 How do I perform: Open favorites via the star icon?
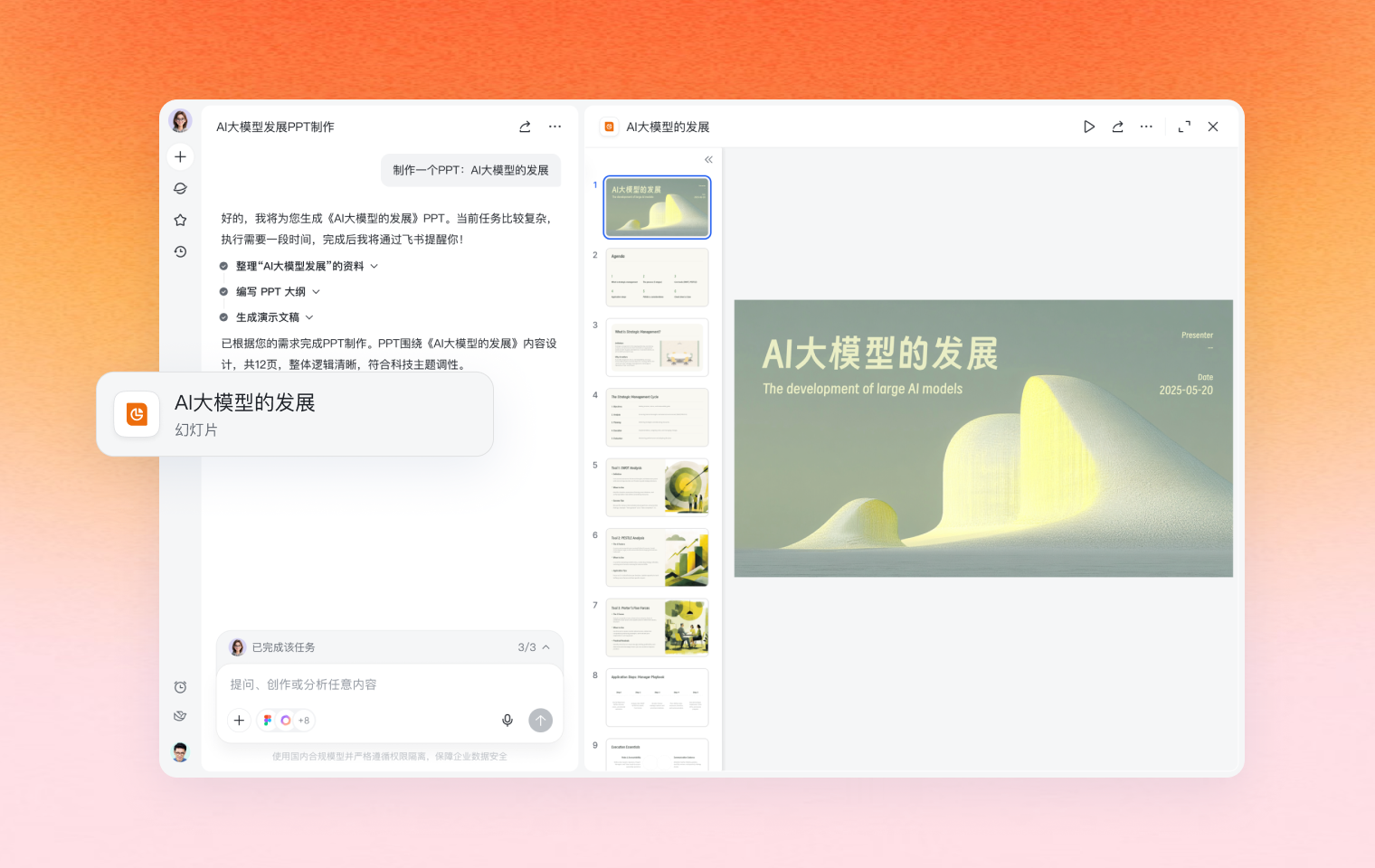point(180,220)
